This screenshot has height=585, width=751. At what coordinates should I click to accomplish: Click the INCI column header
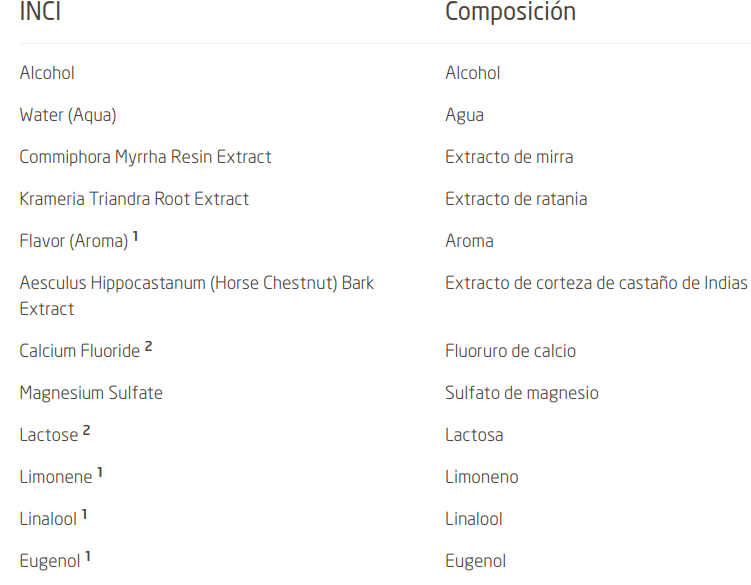point(40,11)
